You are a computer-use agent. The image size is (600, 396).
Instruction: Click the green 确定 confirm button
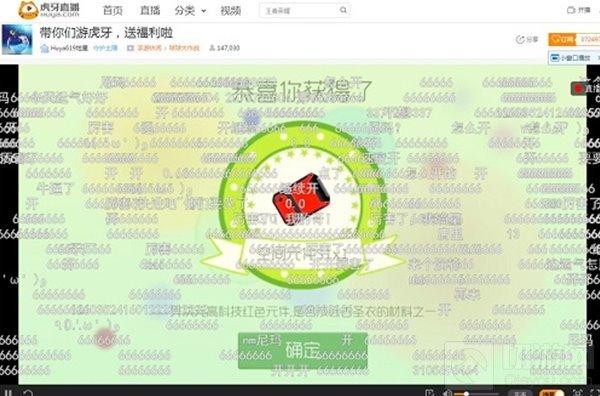click(302, 350)
